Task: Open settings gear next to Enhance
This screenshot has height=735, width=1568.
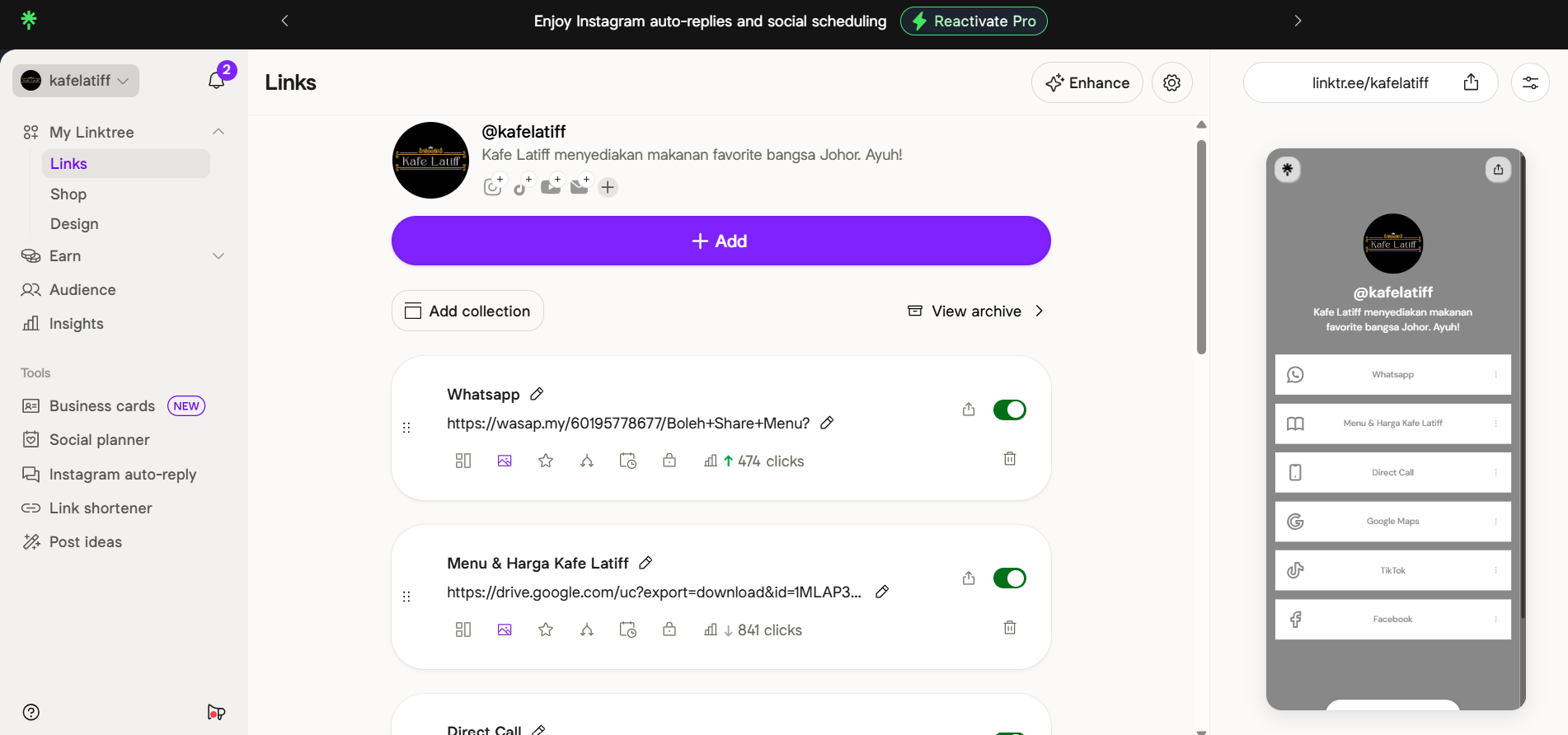Action: (1171, 82)
